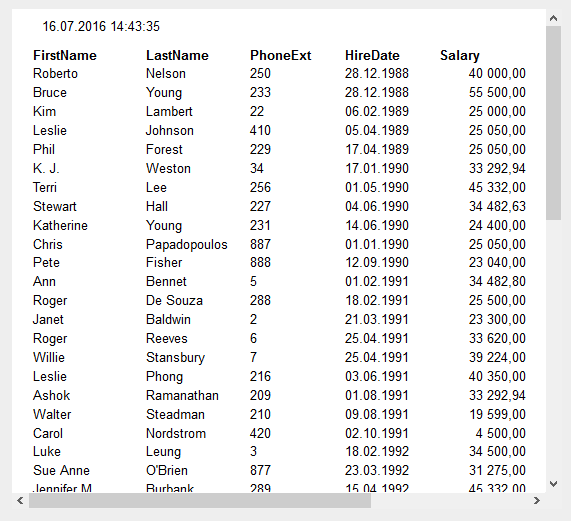The image size is (571, 521).
Task: Click the horizontal scrollbar left arrow
Action: click(20, 501)
